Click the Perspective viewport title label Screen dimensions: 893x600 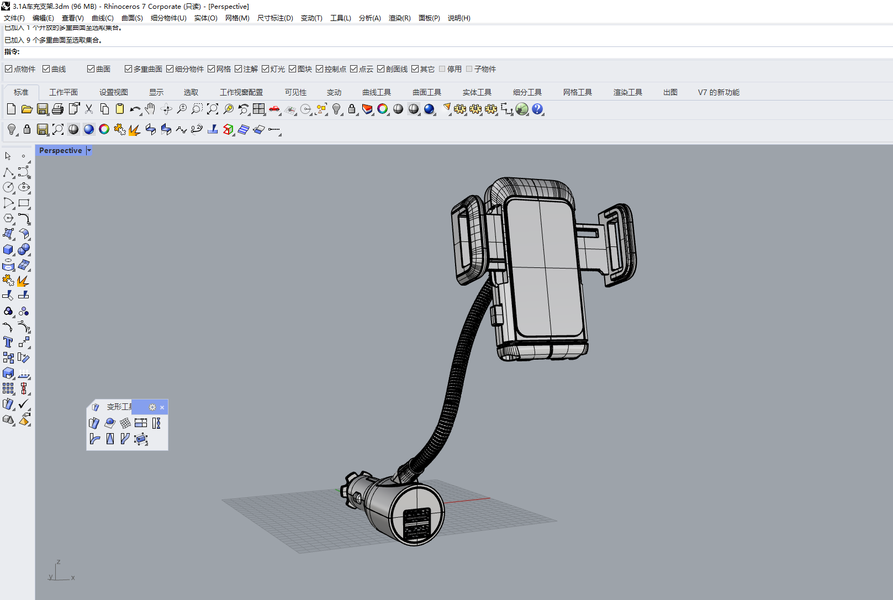[60, 150]
